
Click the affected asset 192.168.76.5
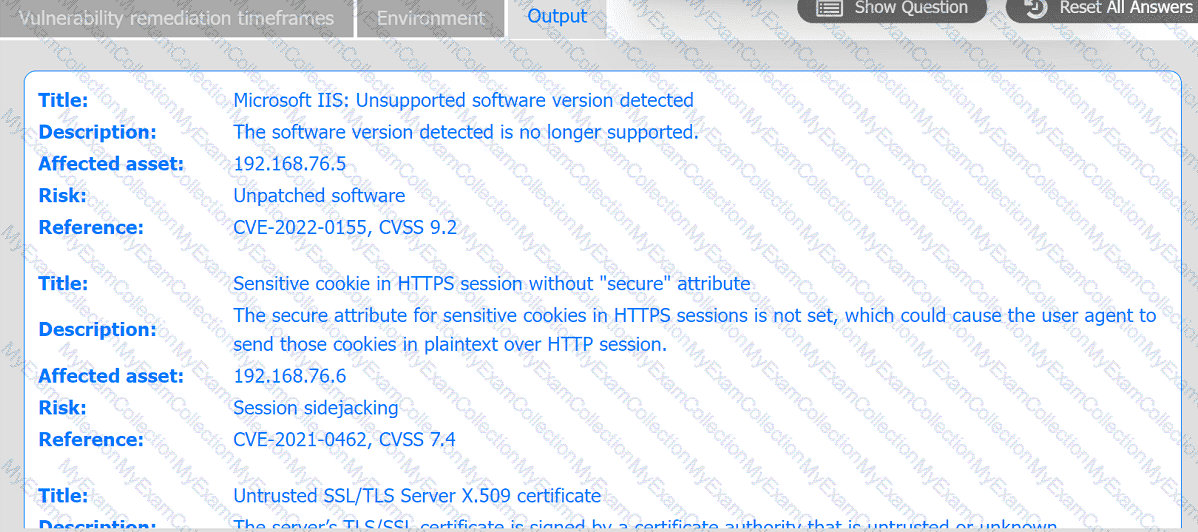pyautogui.click(x=289, y=164)
